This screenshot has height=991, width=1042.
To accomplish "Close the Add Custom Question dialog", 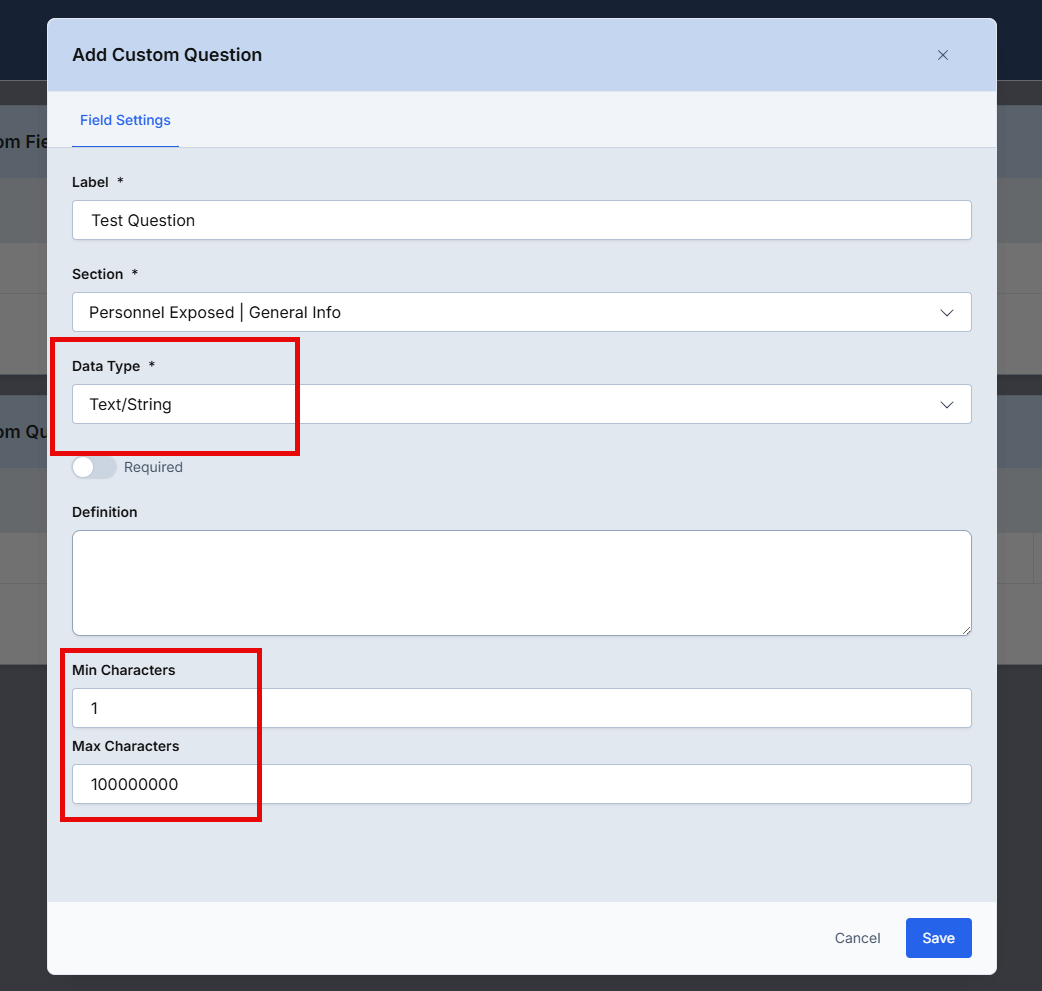I will pyautogui.click(x=942, y=55).
